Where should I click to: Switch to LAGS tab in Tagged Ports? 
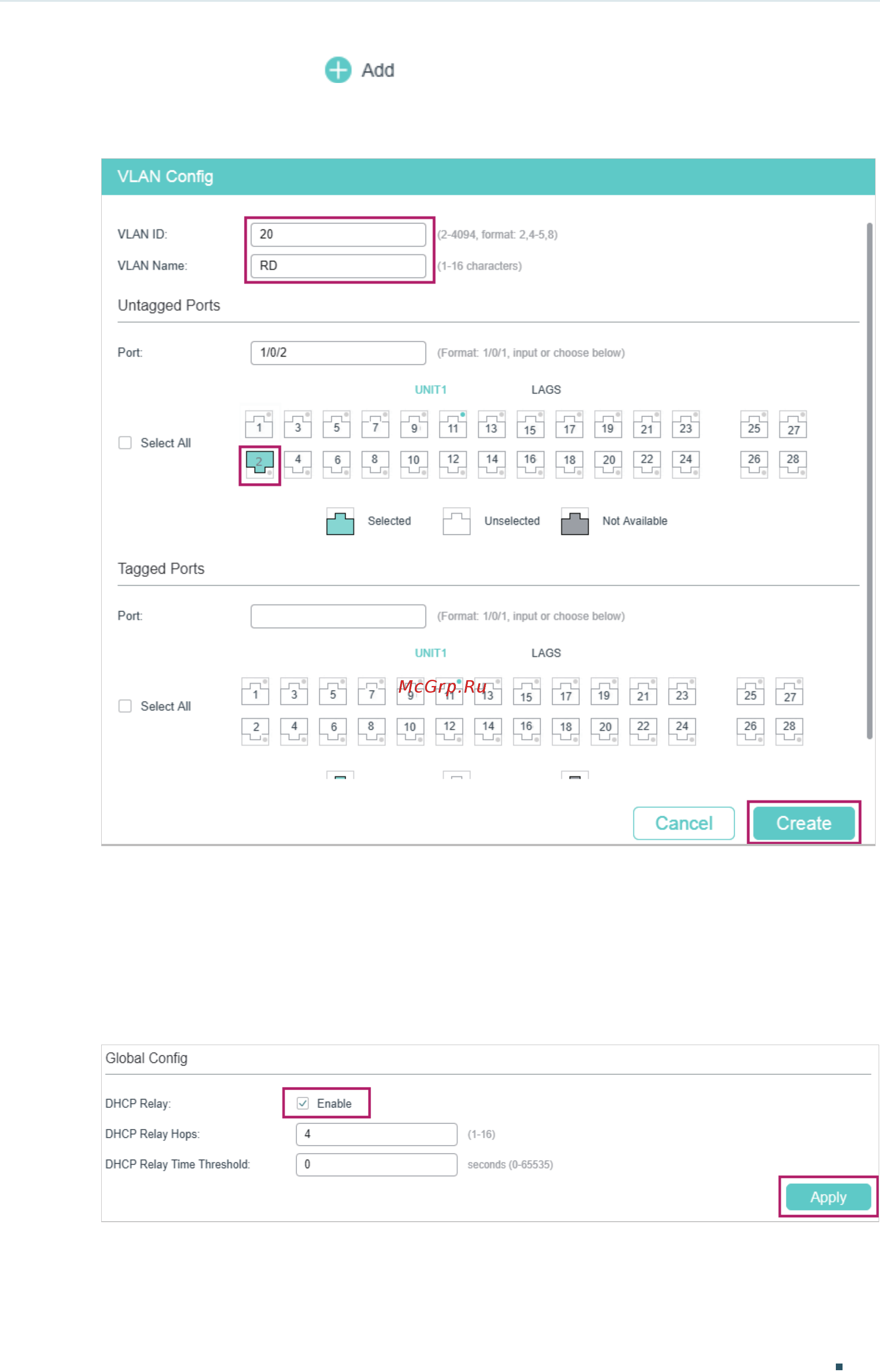(546, 653)
